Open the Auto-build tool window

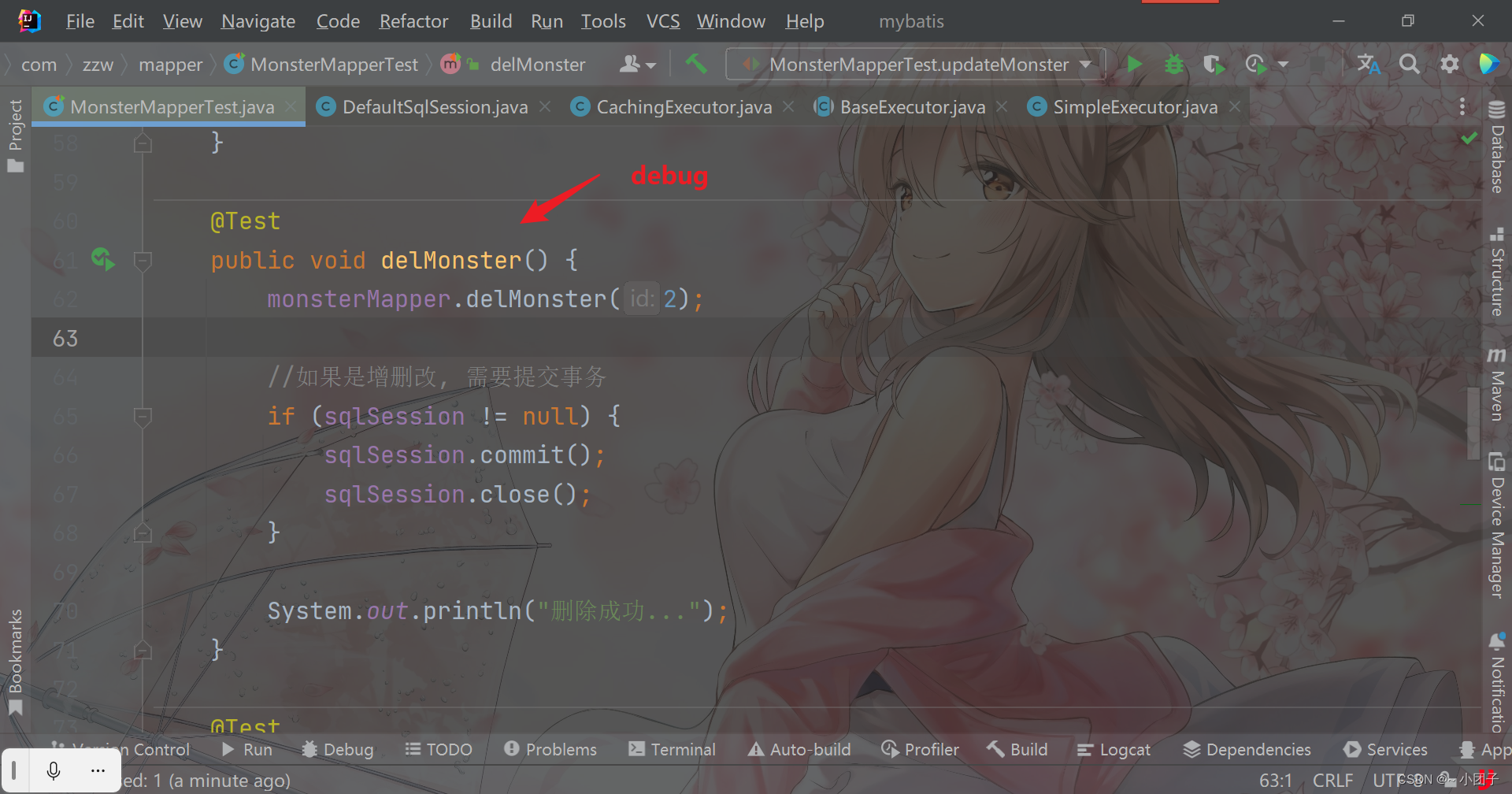click(x=799, y=749)
